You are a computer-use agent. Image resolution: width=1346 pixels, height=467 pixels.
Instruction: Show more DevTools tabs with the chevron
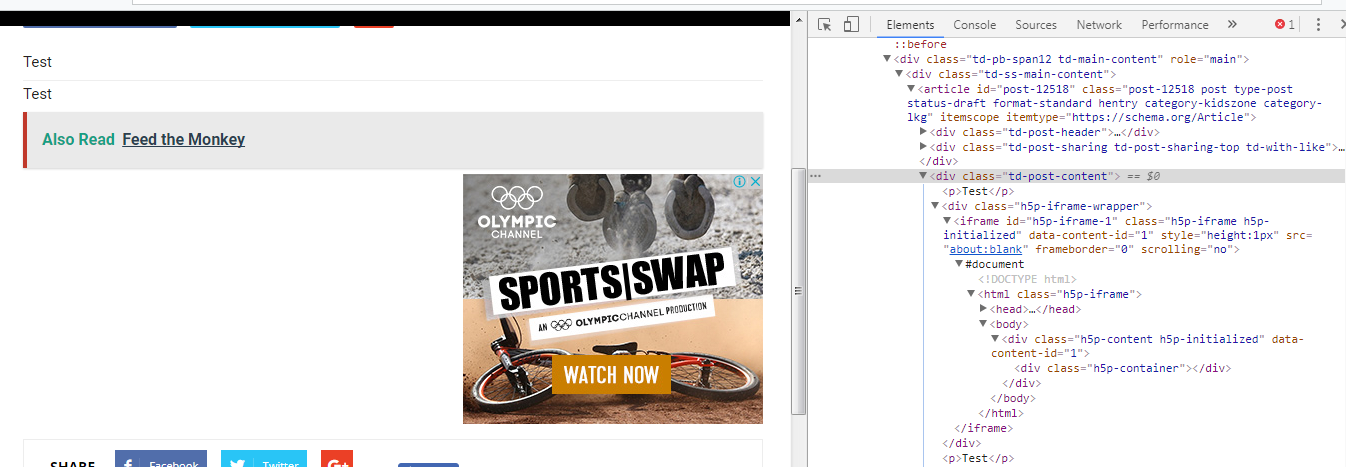[1232, 25]
